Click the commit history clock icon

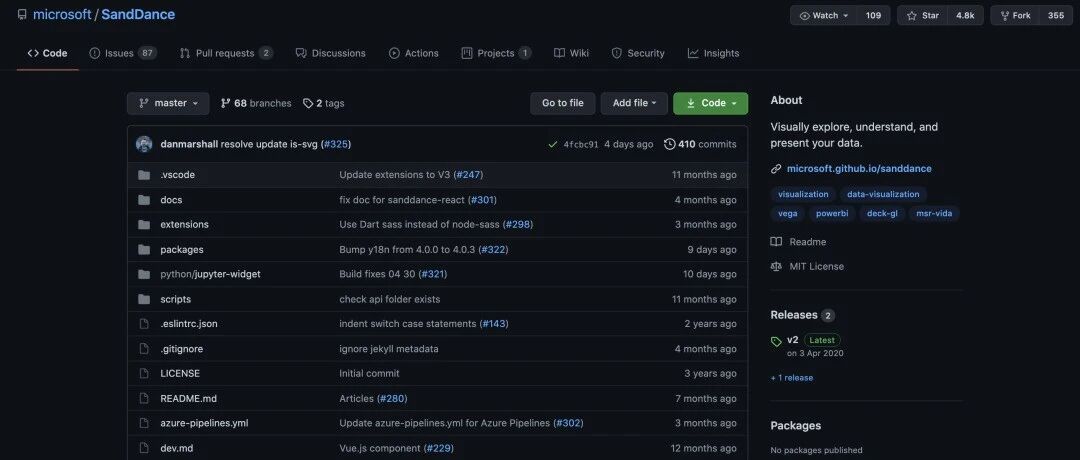(x=669, y=144)
